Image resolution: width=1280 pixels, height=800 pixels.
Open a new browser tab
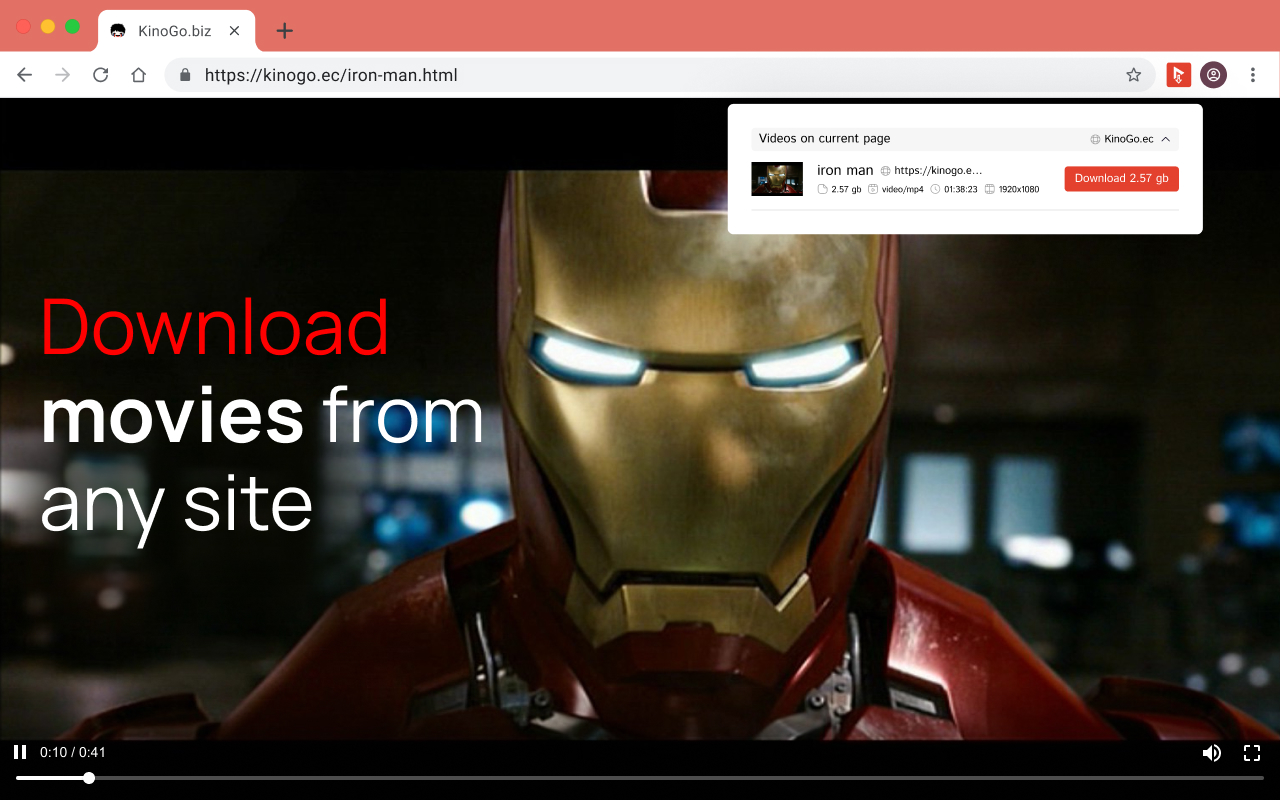[285, 31]
